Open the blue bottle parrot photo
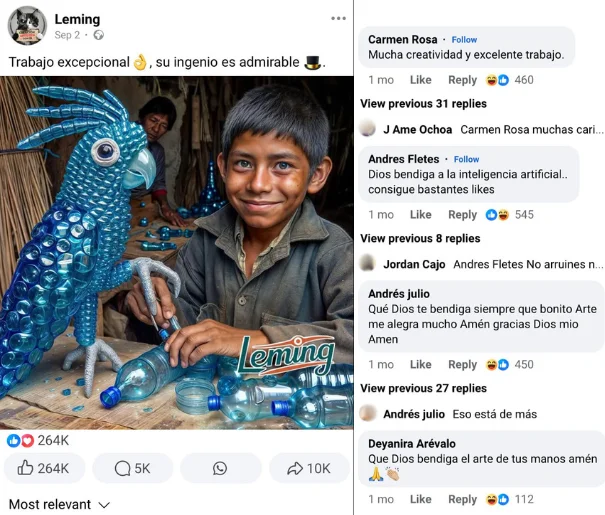This screenshot has width=605, height=515. (177, 252)
